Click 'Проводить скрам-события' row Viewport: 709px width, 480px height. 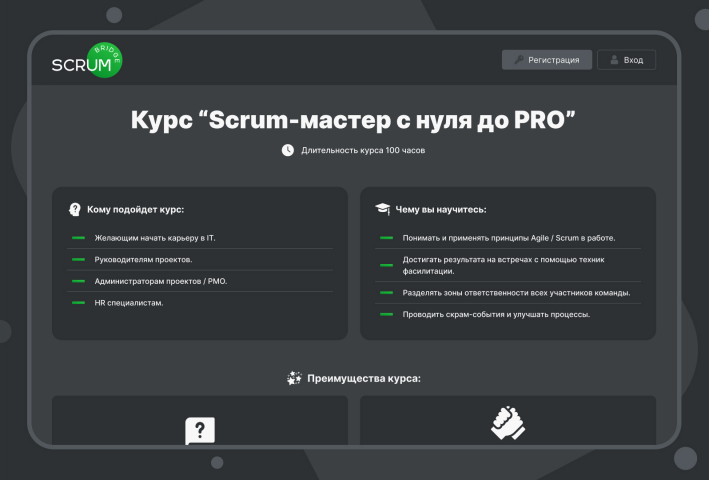coord(508,315)
